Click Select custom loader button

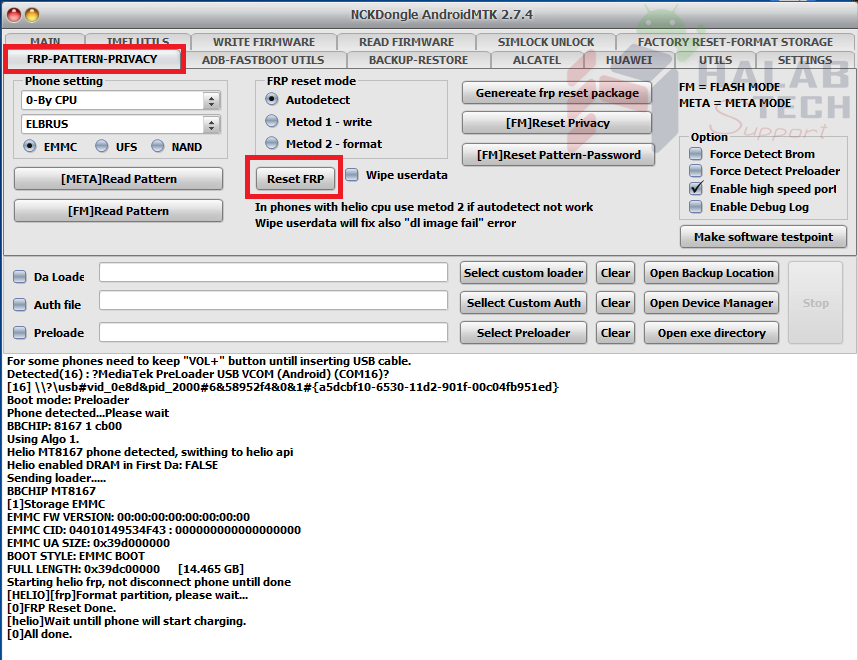click(523, 273)
